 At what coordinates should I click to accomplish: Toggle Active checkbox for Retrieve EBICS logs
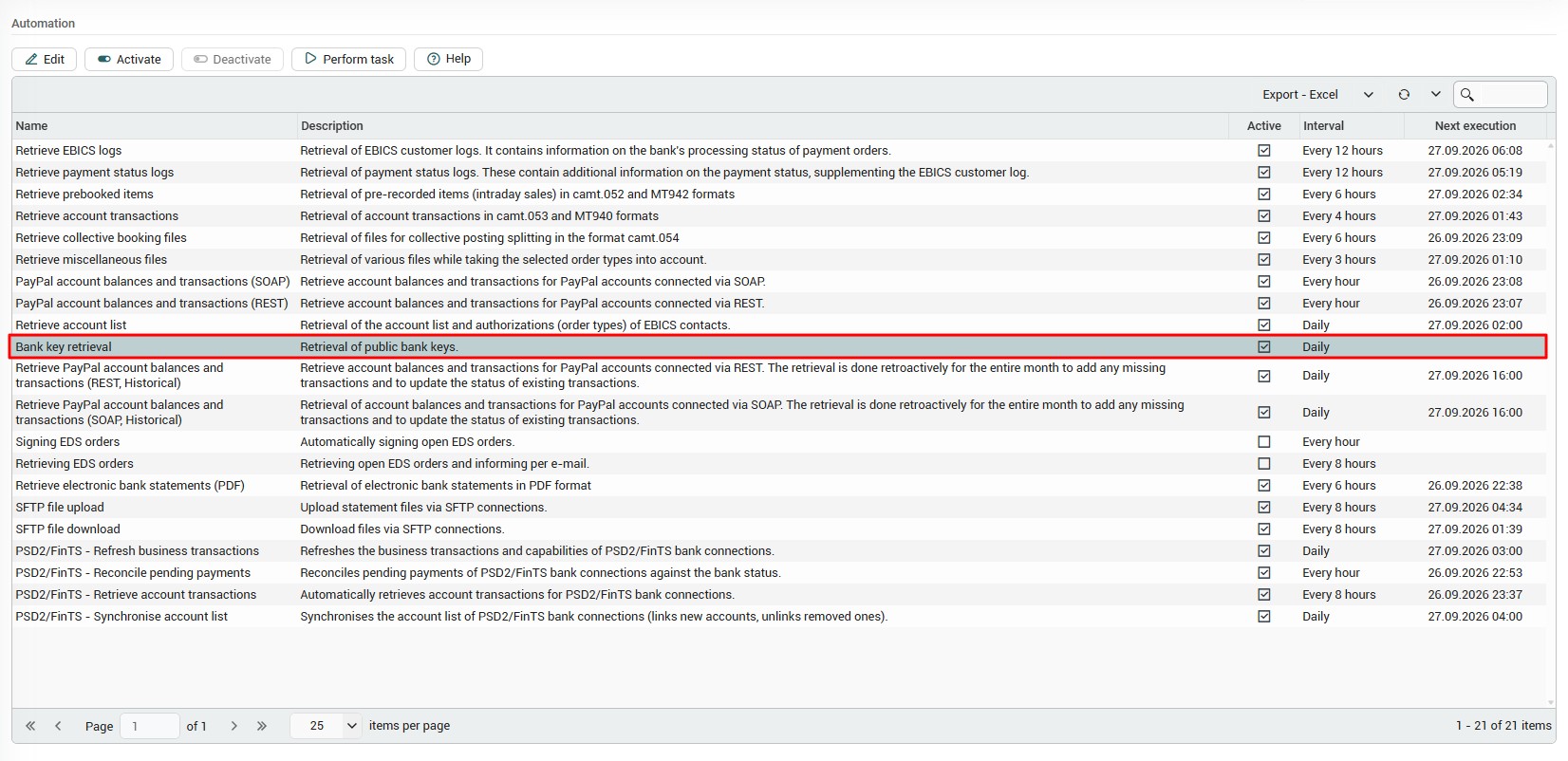tap(1264, 151)
